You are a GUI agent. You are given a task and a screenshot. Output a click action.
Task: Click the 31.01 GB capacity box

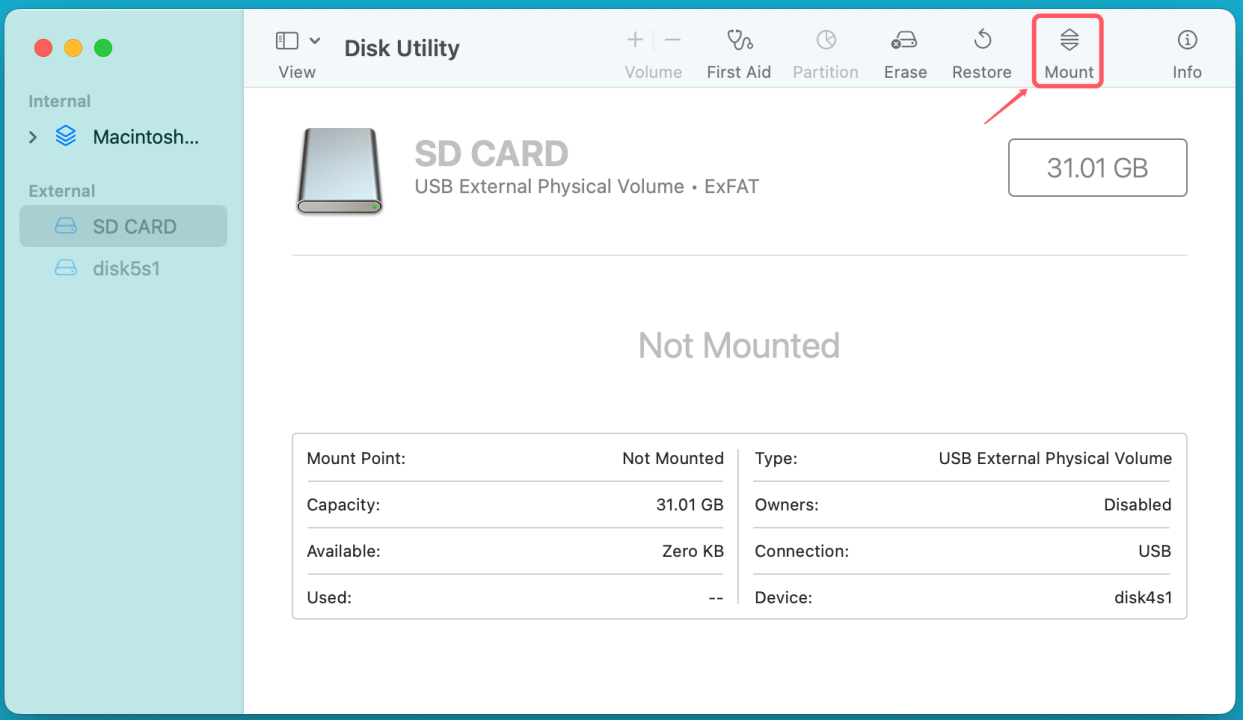[x=1097, y=168]
